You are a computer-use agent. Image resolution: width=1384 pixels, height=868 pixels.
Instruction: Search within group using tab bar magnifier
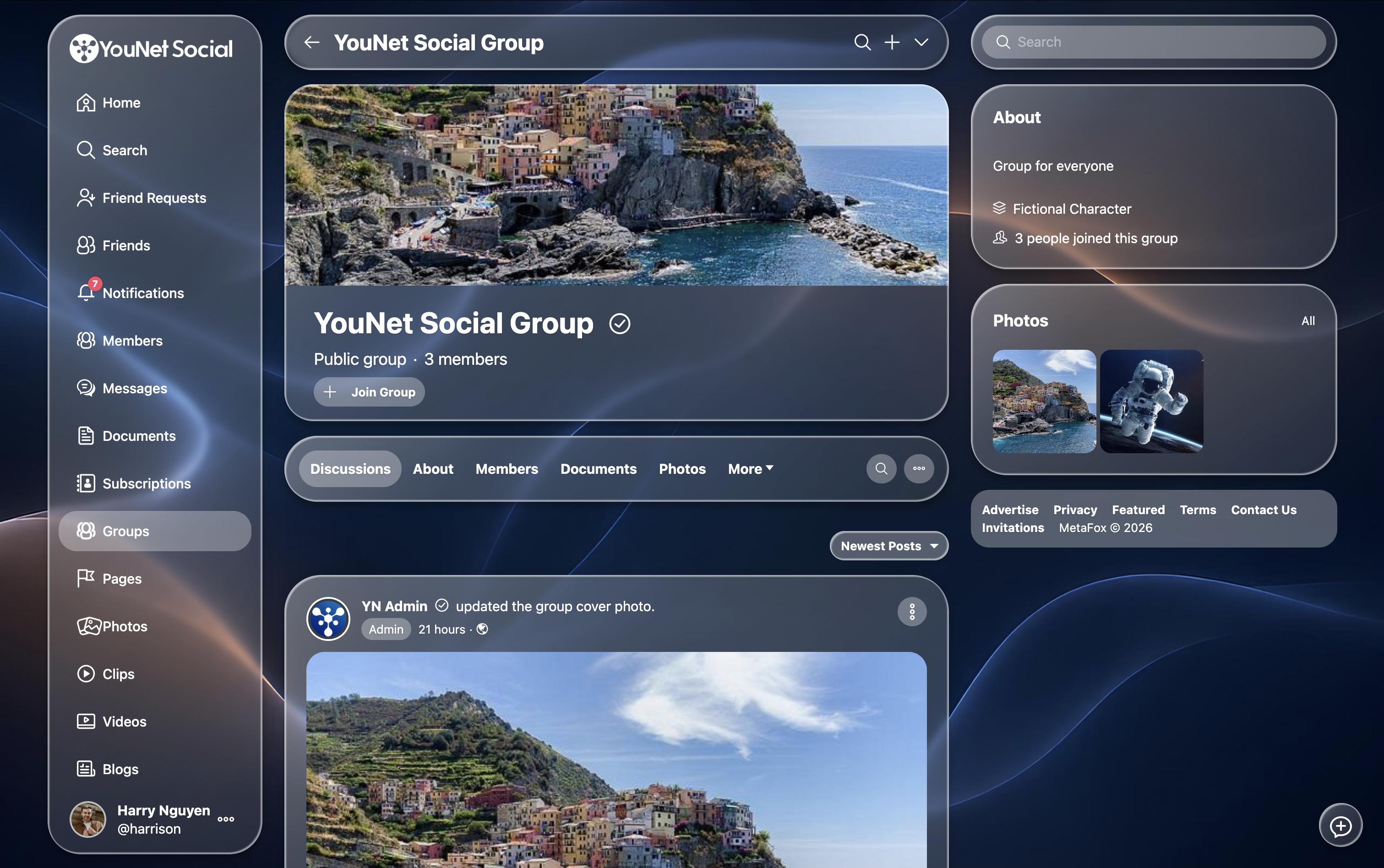881,468
